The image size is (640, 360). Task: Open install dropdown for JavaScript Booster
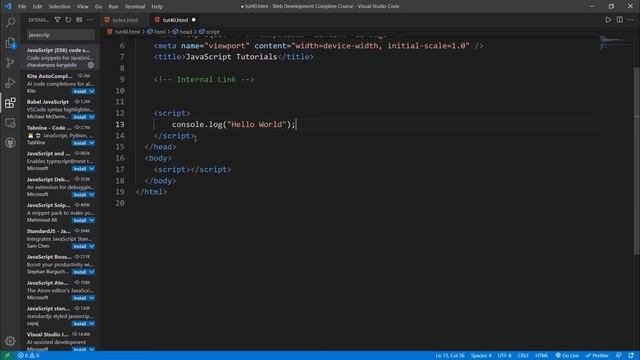tap(92, 272)
